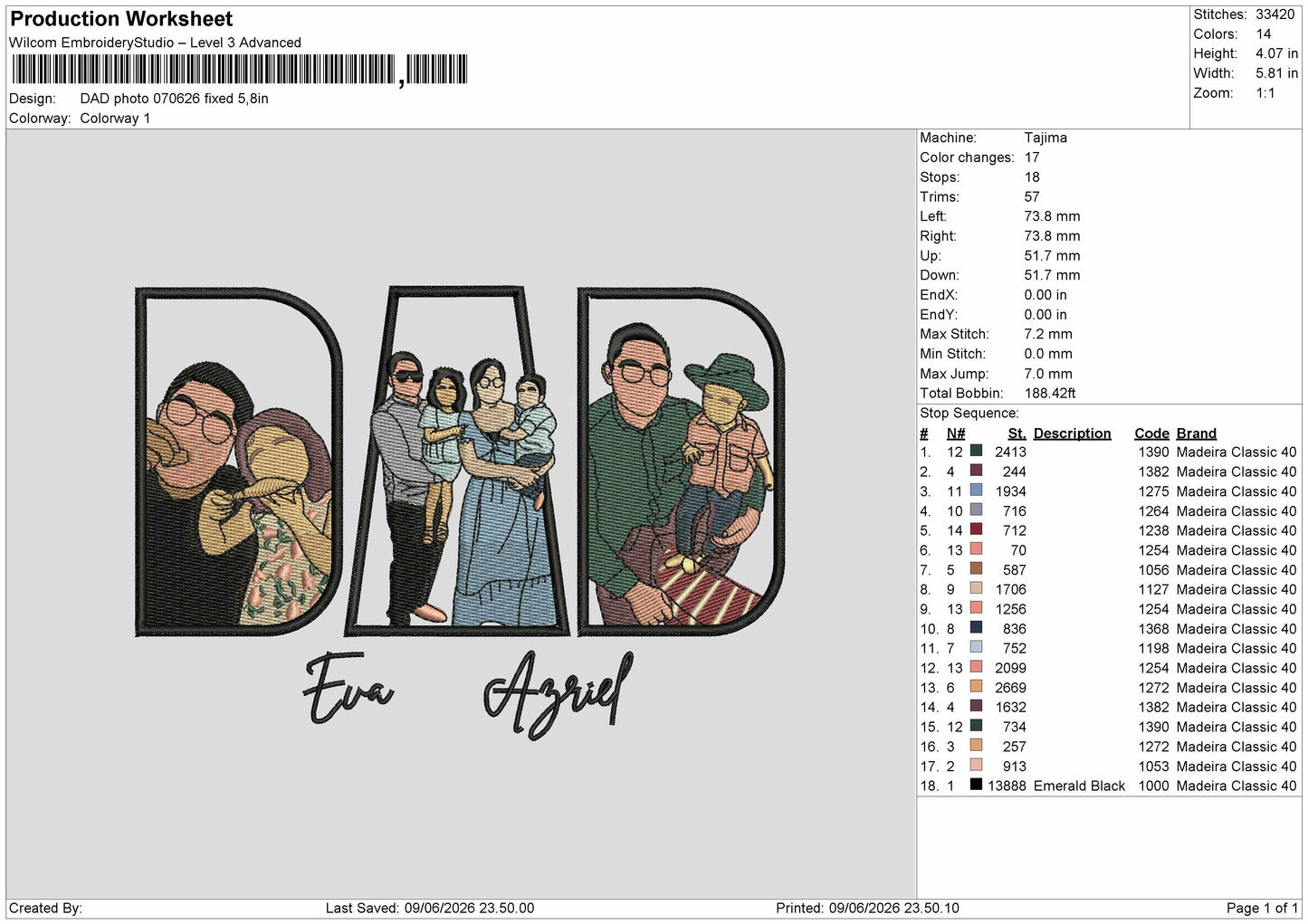Select the EndX value 0.00 in
The image size is (1308, 924).
click(1045, 295)
